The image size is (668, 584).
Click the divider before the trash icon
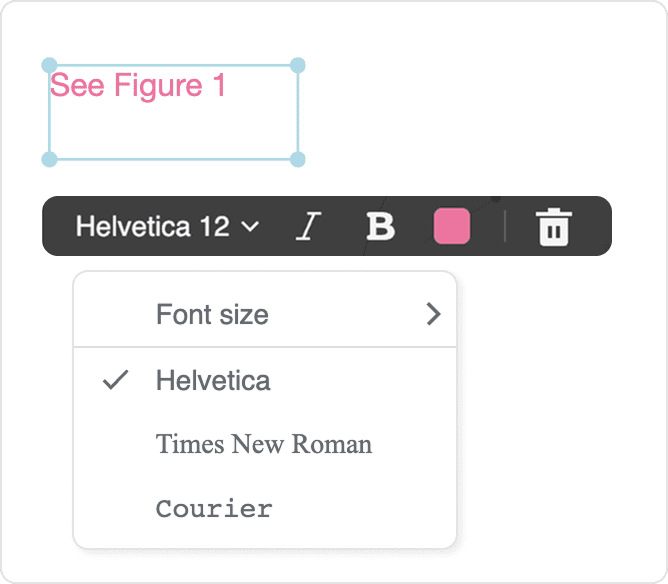(x=505, y=227)
